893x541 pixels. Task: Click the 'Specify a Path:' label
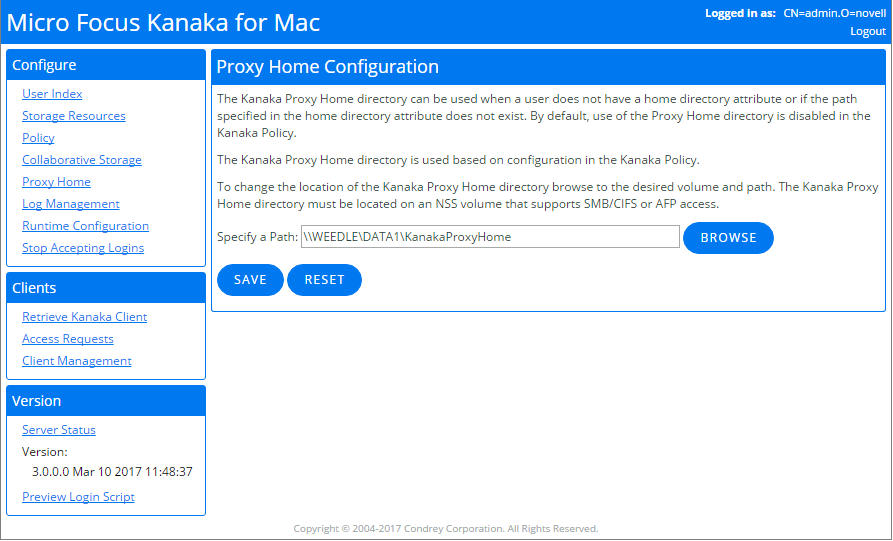tap(257, 237)
